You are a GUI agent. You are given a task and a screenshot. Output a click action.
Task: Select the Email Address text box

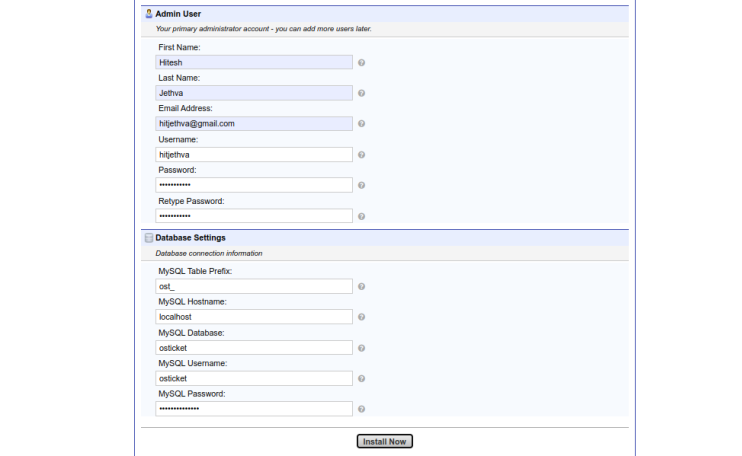tap(254, 124)
